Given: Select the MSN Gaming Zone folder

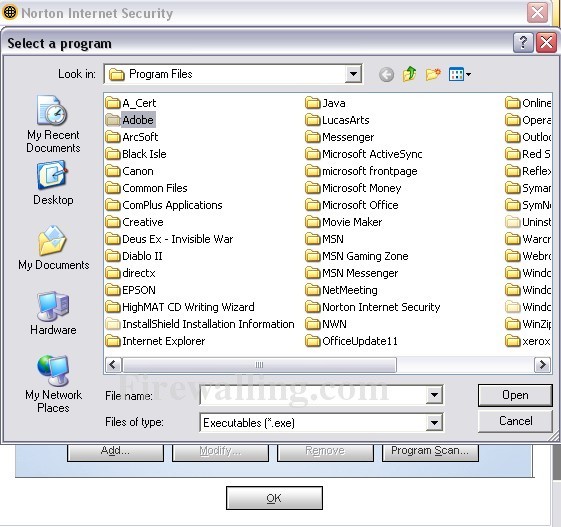Looking at the screenshot, I should coord(357,256).
